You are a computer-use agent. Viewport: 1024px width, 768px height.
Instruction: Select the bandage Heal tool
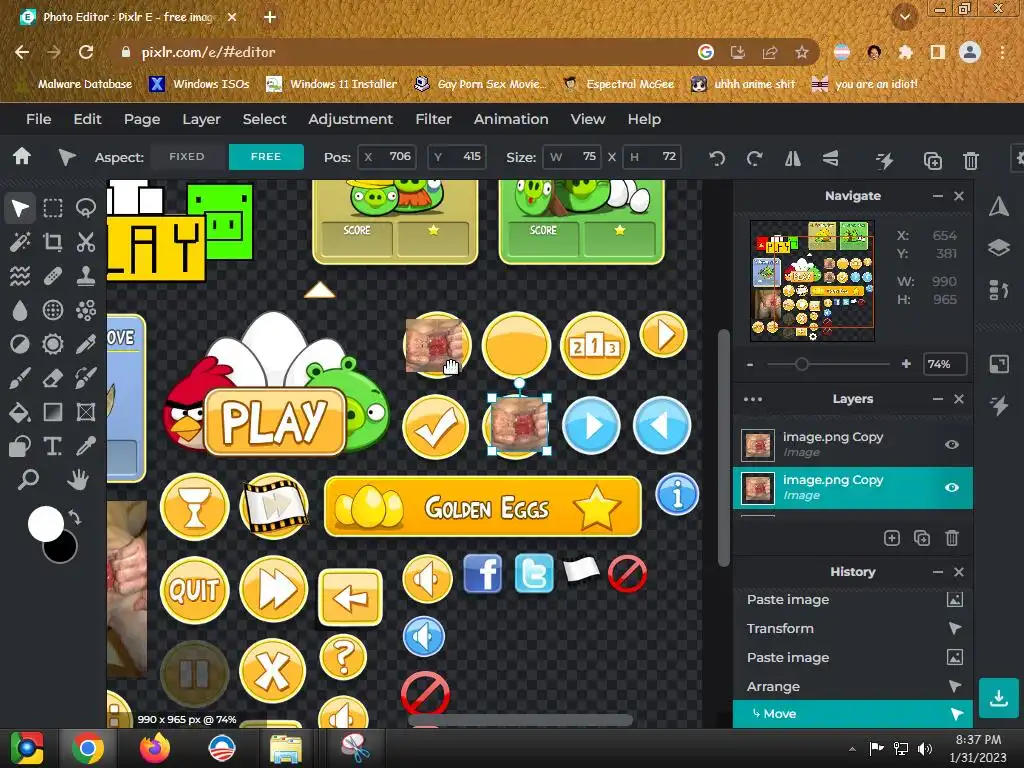(x=53, y=276)
